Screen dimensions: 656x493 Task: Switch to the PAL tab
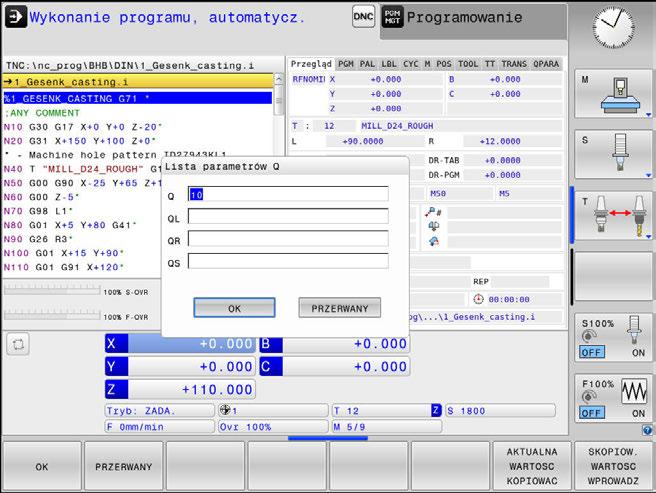tap(367, 64)
